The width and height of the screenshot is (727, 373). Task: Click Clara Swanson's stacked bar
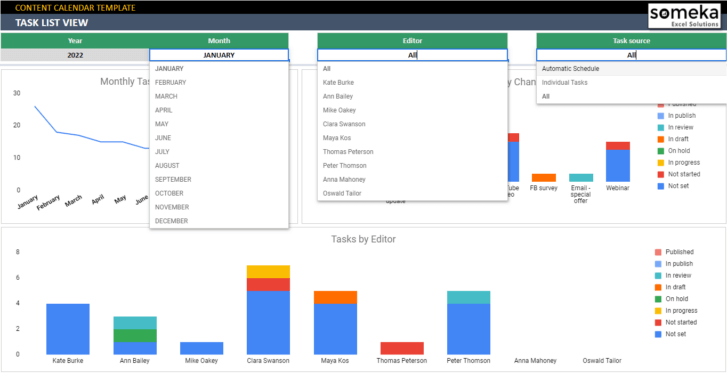tap(268, 310)
